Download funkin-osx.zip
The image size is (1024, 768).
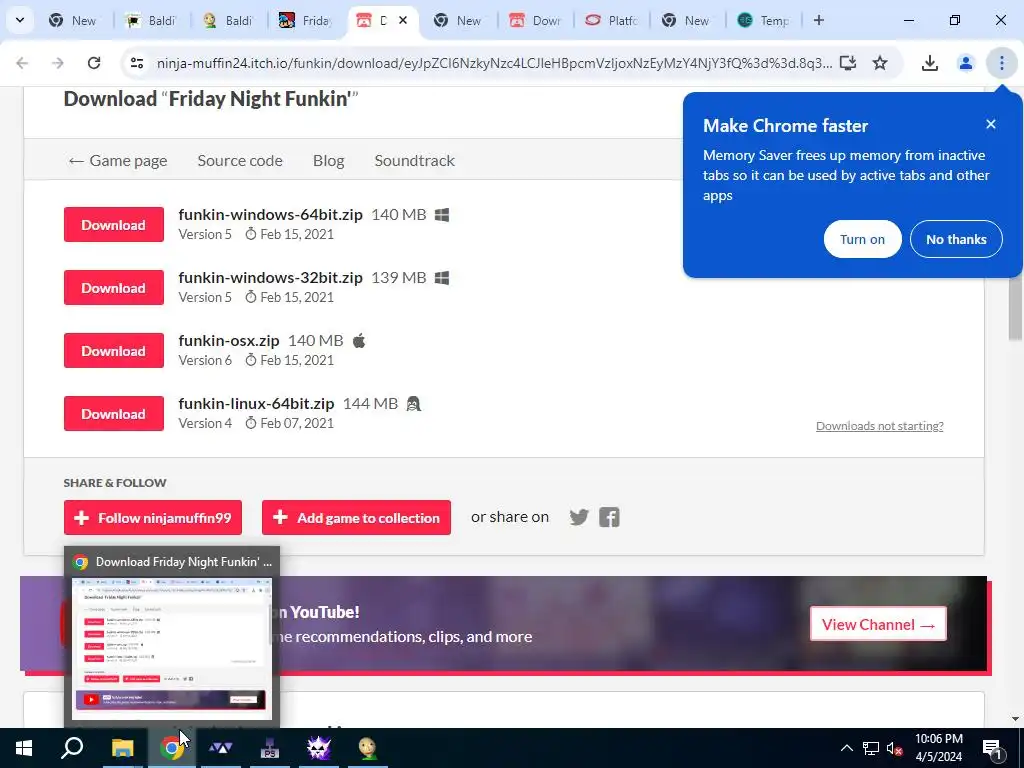click(114, 351)
